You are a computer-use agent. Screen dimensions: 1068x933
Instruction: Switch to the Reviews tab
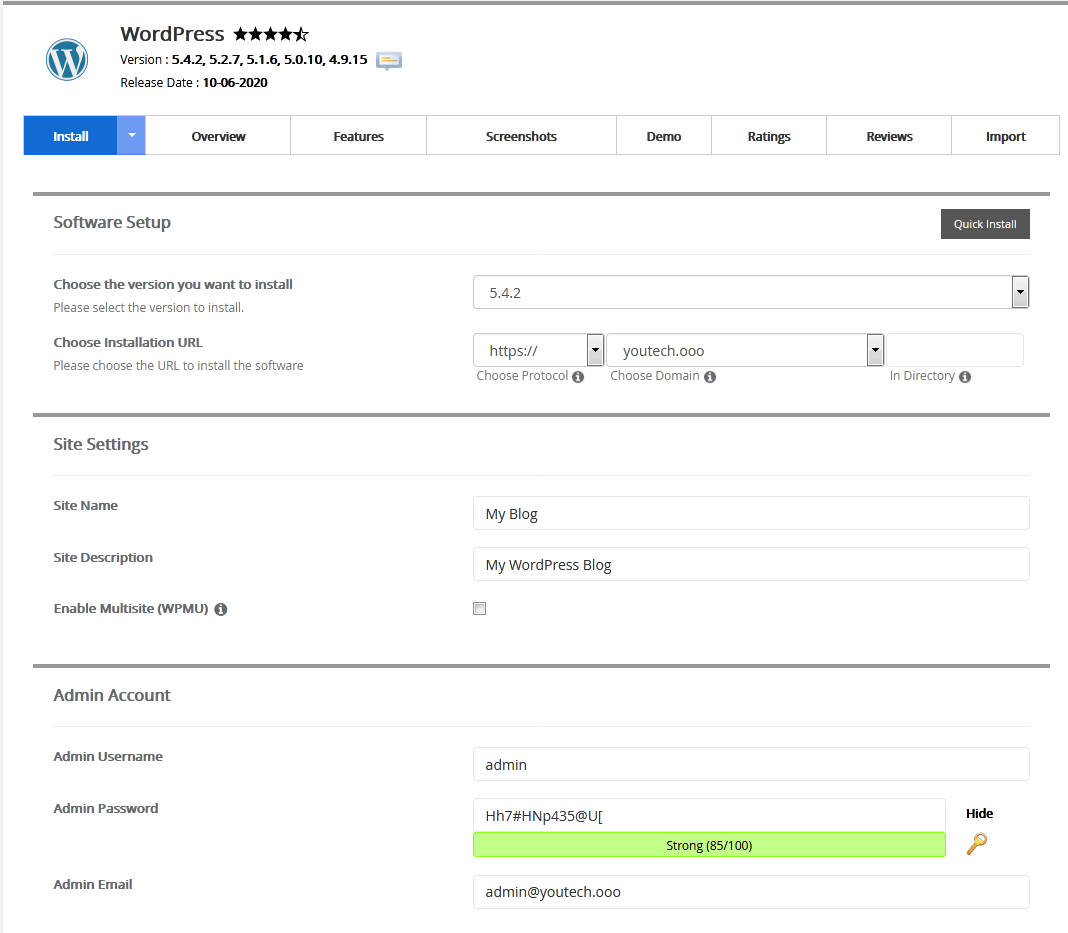pyautogui.click(x=889, y=136)
